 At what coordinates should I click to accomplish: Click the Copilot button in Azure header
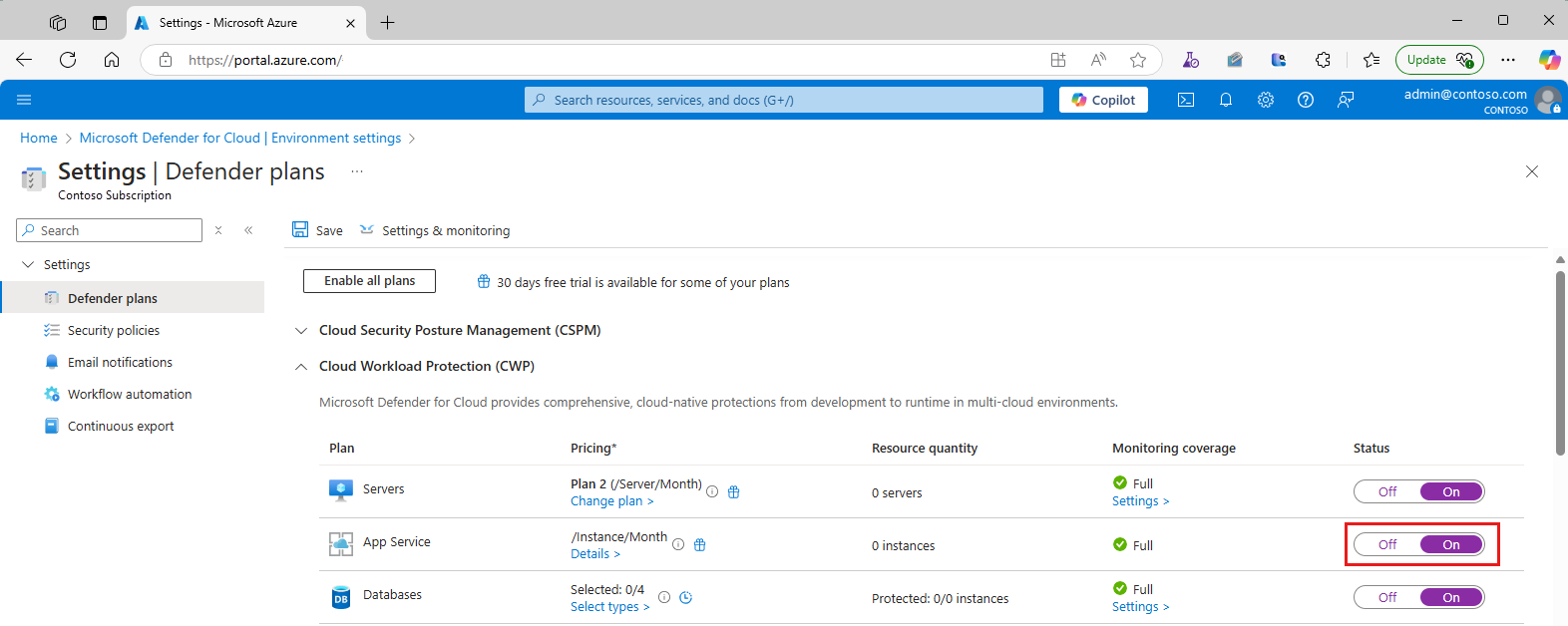coord(1103,100)
